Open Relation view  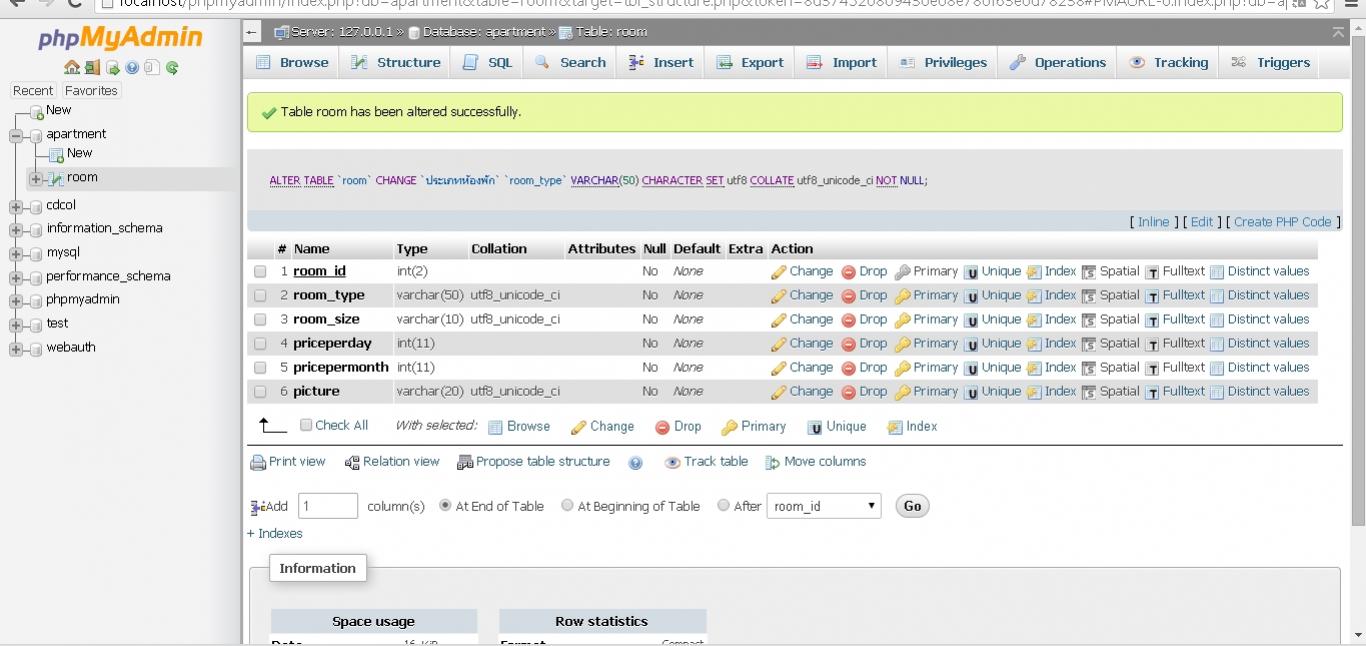click(x=392, y=462)
